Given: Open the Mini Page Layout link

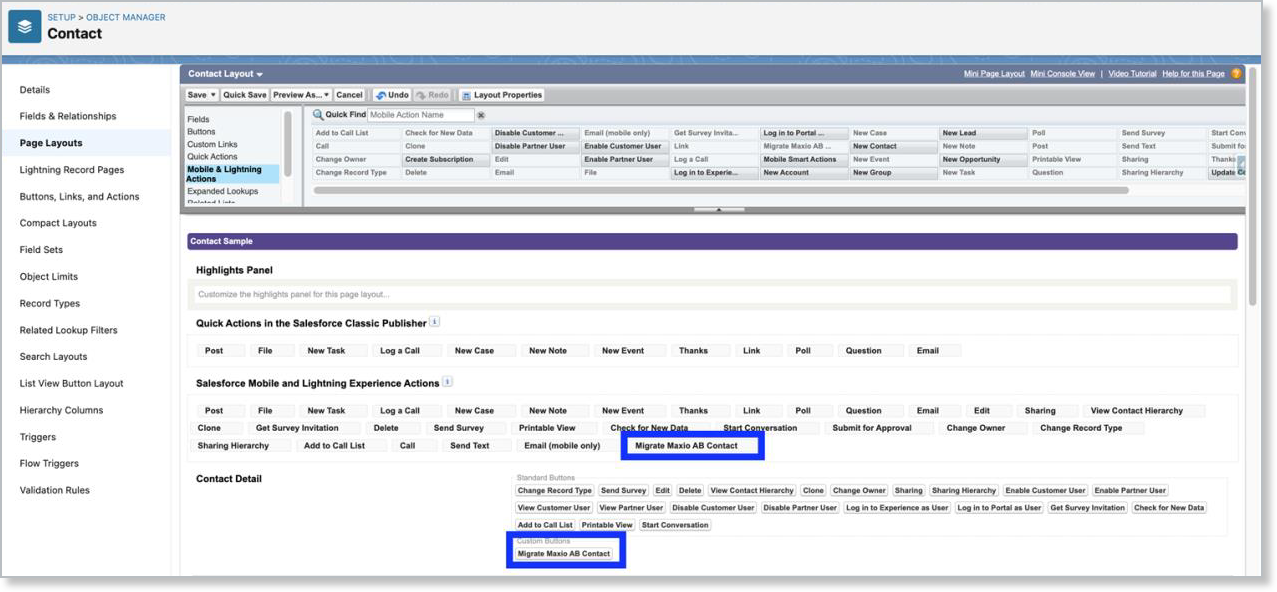Looking at the screenshot, I should pos(993,74).
